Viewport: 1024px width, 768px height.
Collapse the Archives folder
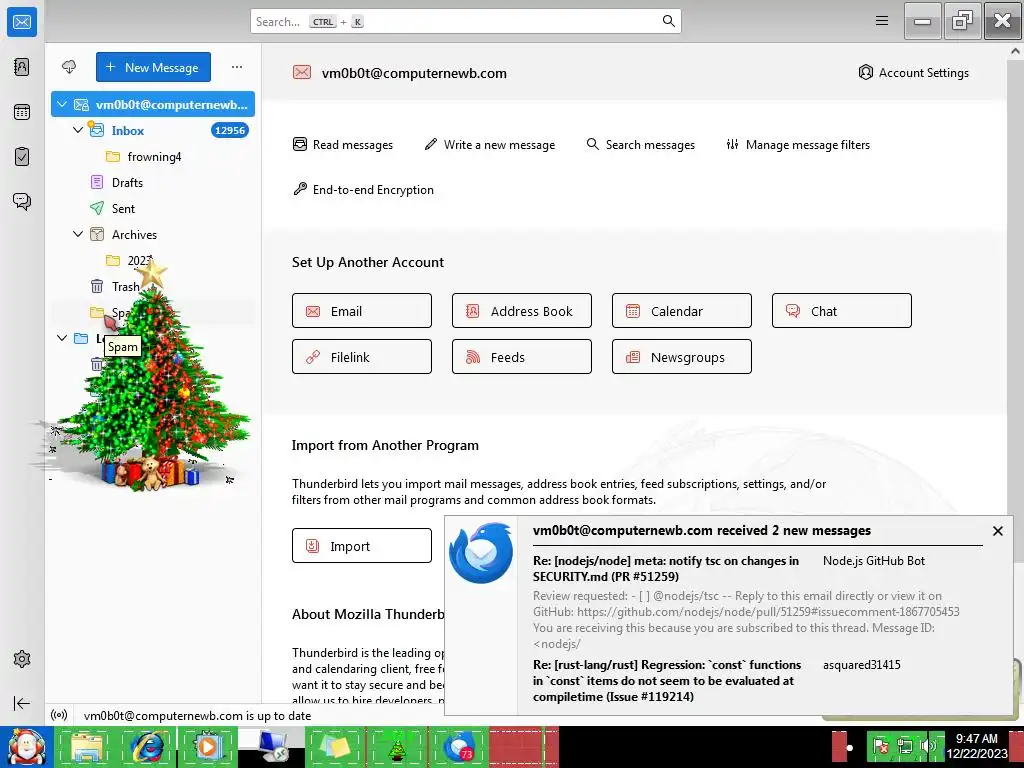click(x=78, y=234)
